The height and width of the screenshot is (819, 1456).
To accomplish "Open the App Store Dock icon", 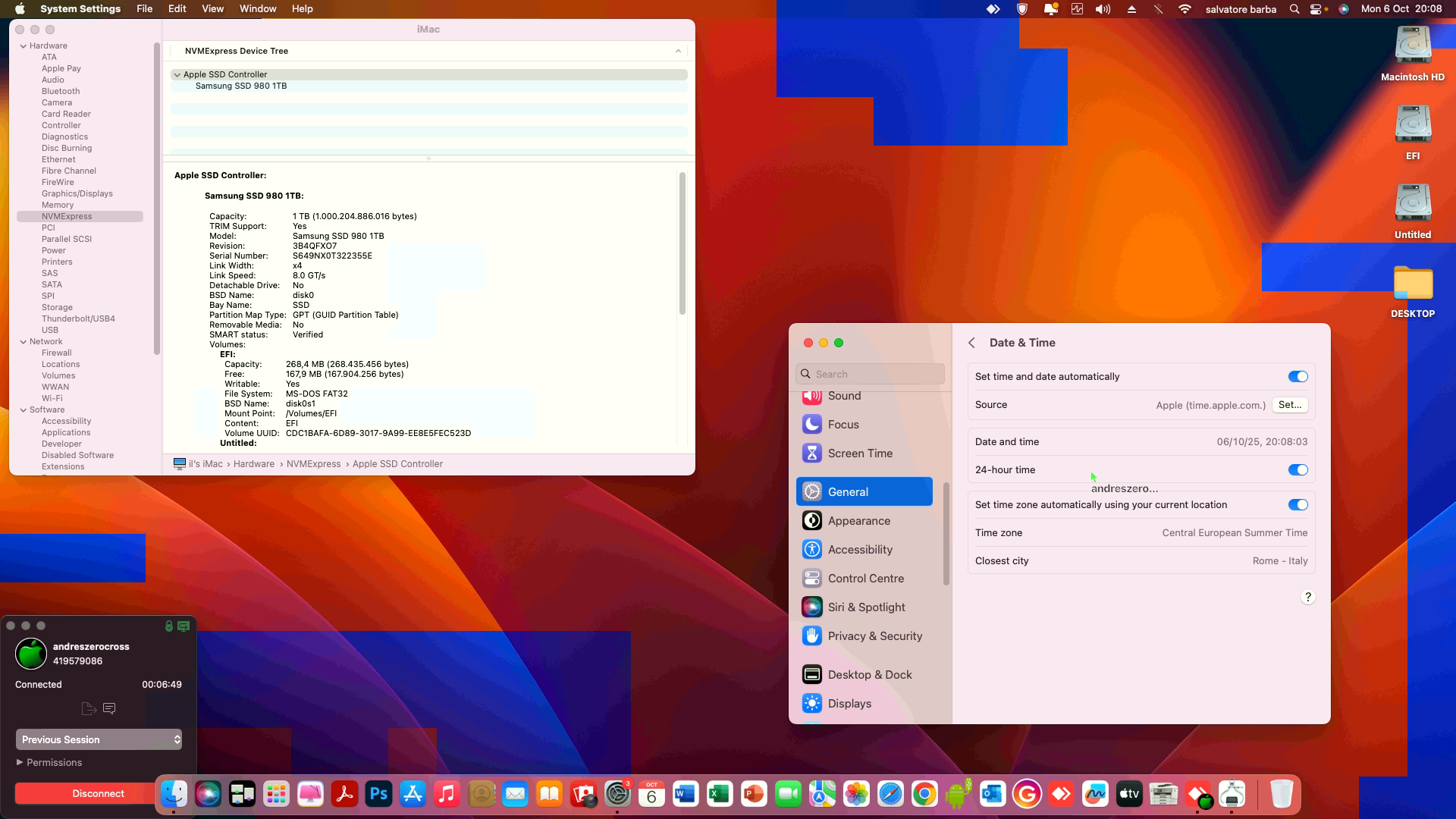I will pyautogui.click(x=413, y=794).
